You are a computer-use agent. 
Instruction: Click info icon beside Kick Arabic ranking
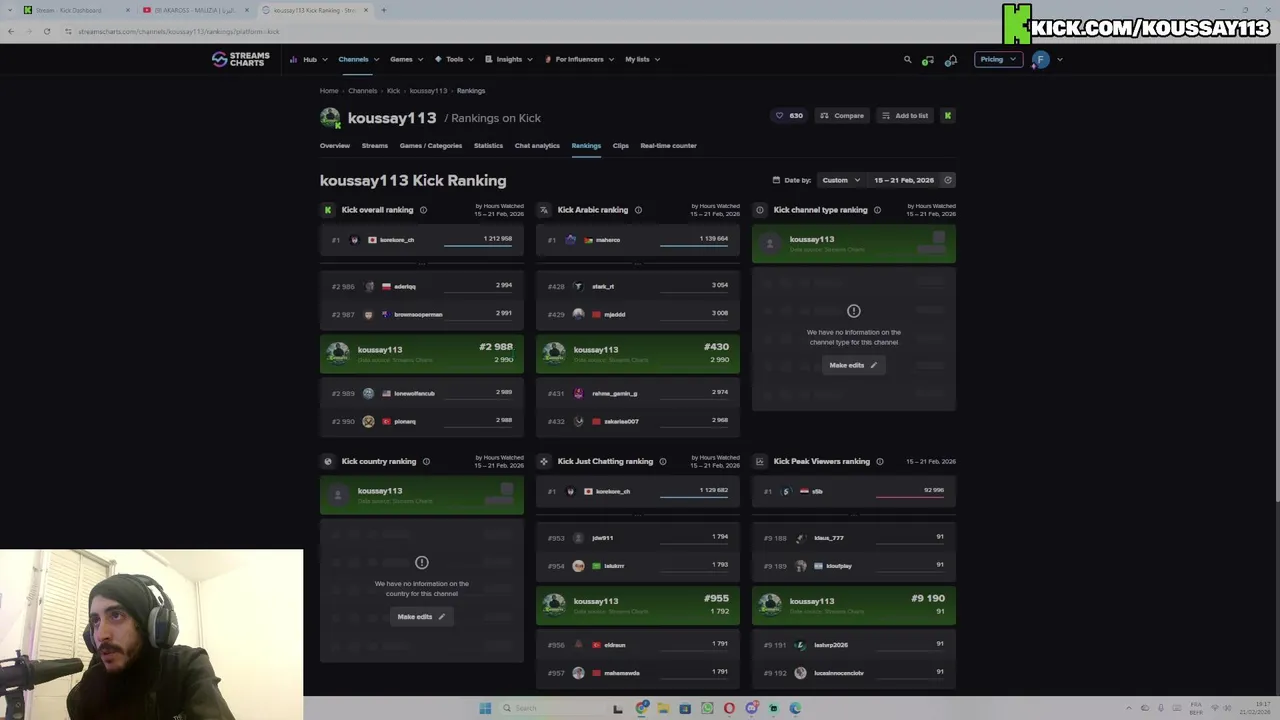click(638, 210)
